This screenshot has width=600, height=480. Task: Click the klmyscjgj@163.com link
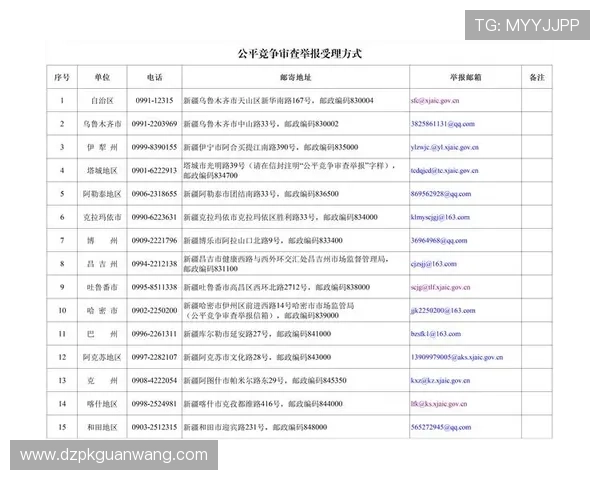click(x=440, y=217)
